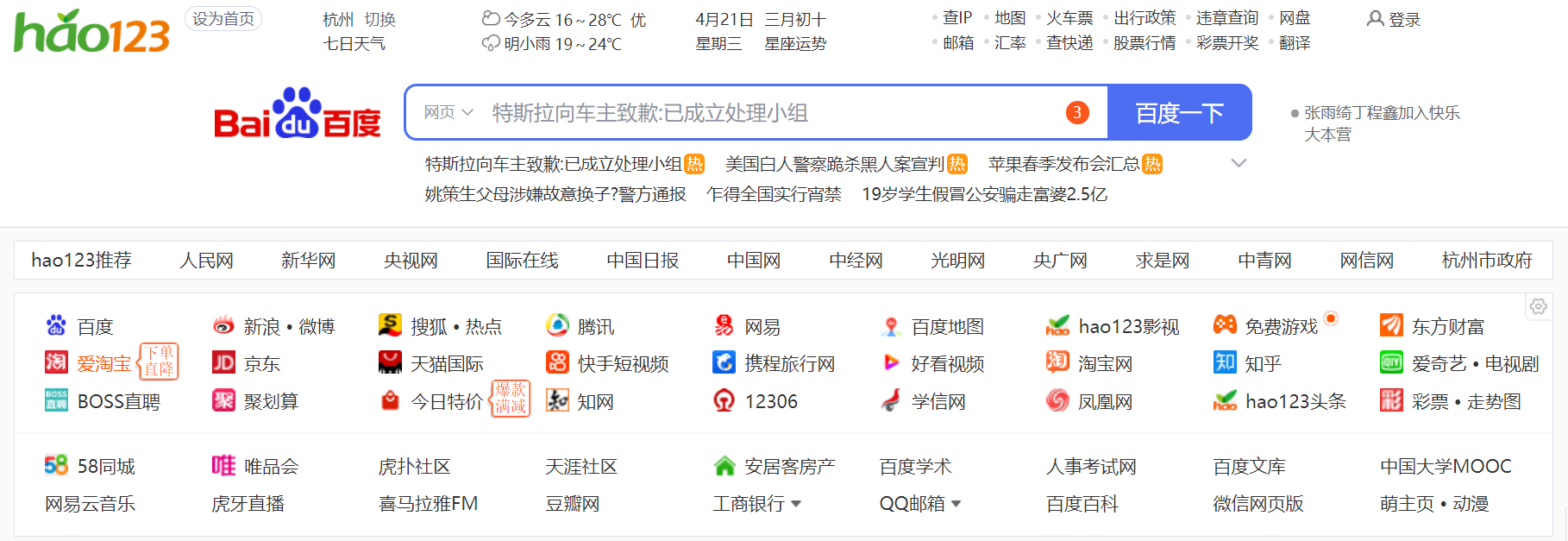This screenshot has width=1568, height=541.
Task: Click 设为首页 button
Action: (x=223, y=19)
